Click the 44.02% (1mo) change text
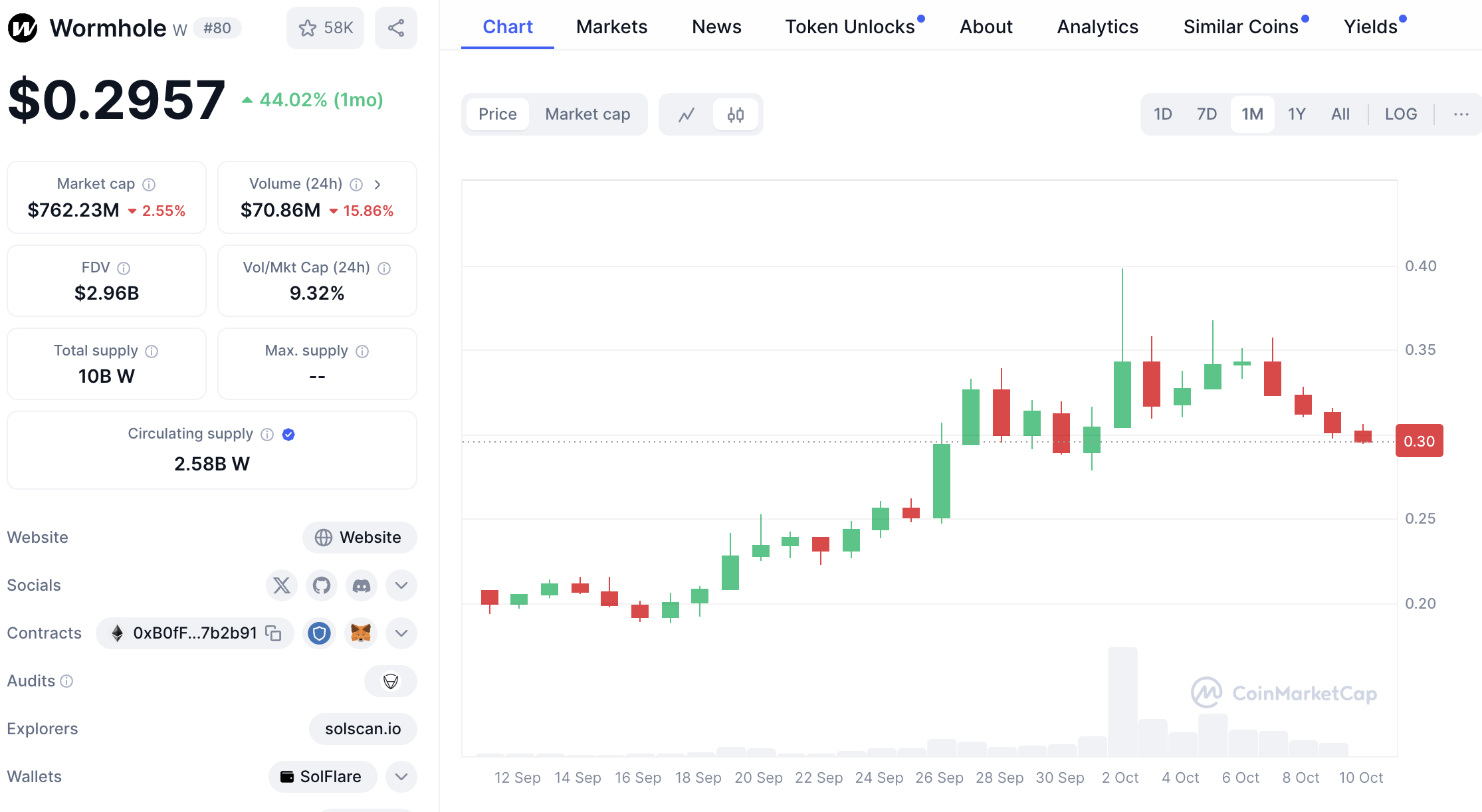This screenshot has height=812, width=1482. click(x=321, y=100)
